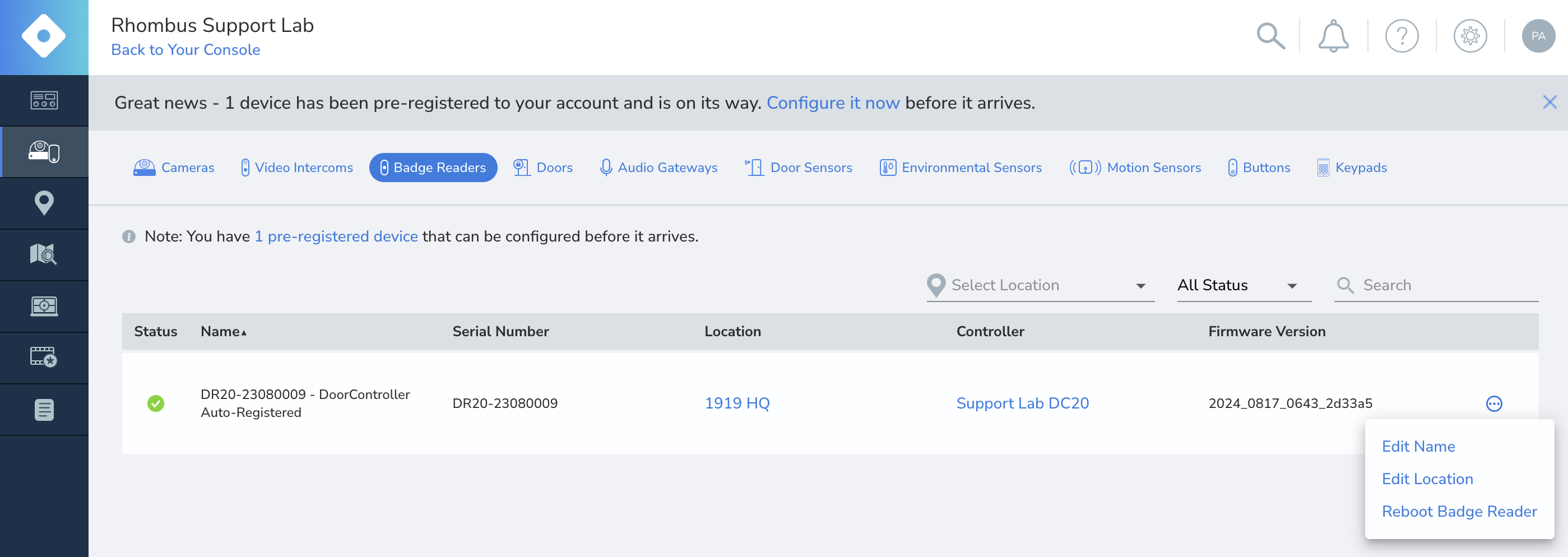The width and height of the screenshot is (1568, 557).
Task: Open the saved clips sidebar icon
Action: point(44,358)
